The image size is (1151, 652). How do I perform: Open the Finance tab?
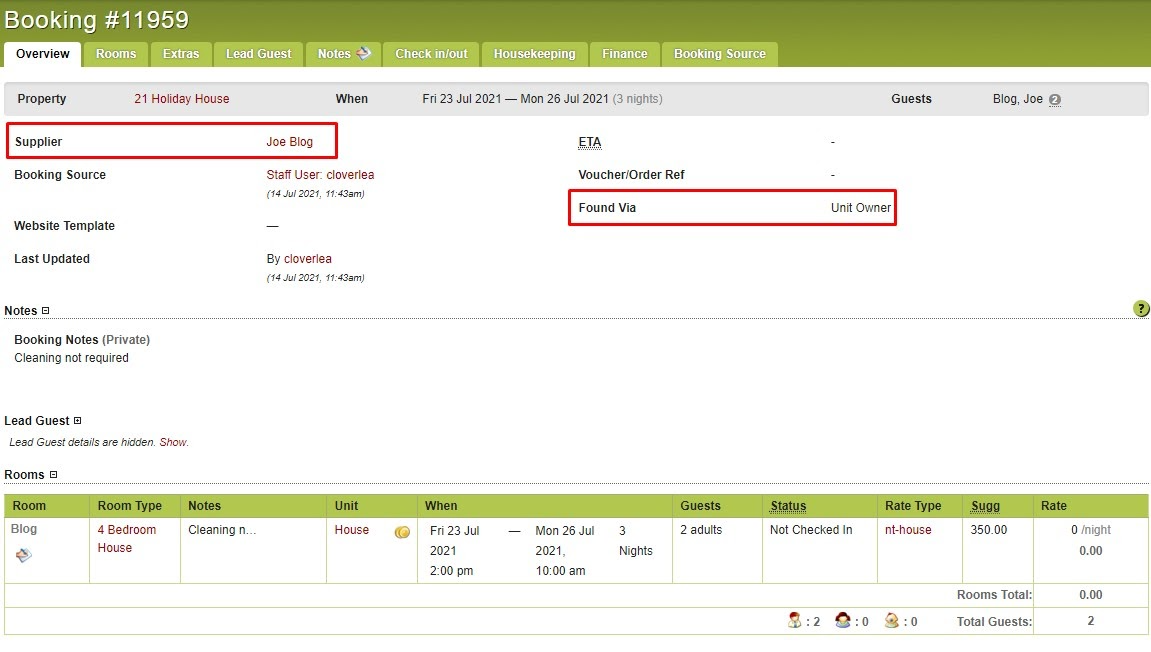[x=625, y=54]
